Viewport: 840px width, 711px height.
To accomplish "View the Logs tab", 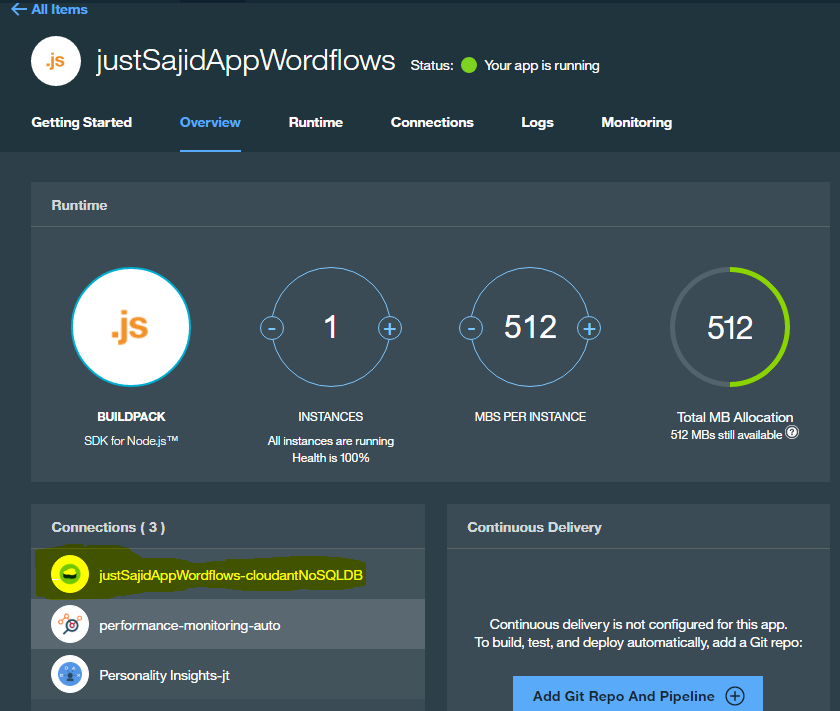I will (537, 122).
